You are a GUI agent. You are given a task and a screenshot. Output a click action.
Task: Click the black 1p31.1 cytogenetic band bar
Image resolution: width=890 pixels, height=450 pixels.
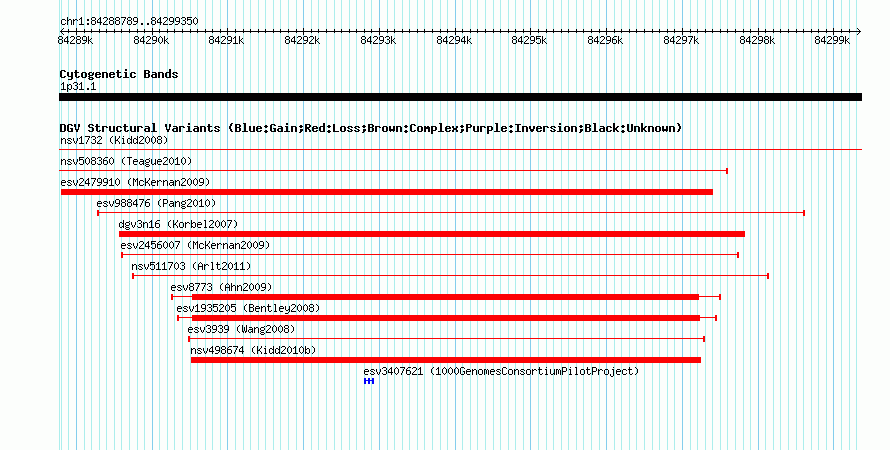click(x=460, y=97)
